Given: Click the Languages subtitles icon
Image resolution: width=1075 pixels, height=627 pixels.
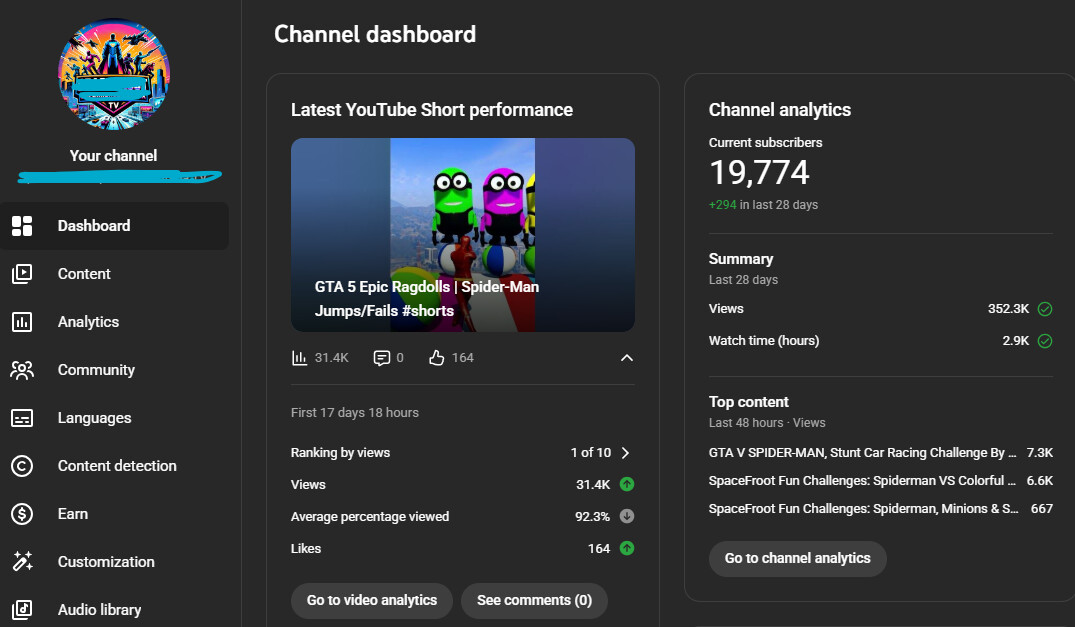Looking at the screenshot, I should click(x=22, y=418).
